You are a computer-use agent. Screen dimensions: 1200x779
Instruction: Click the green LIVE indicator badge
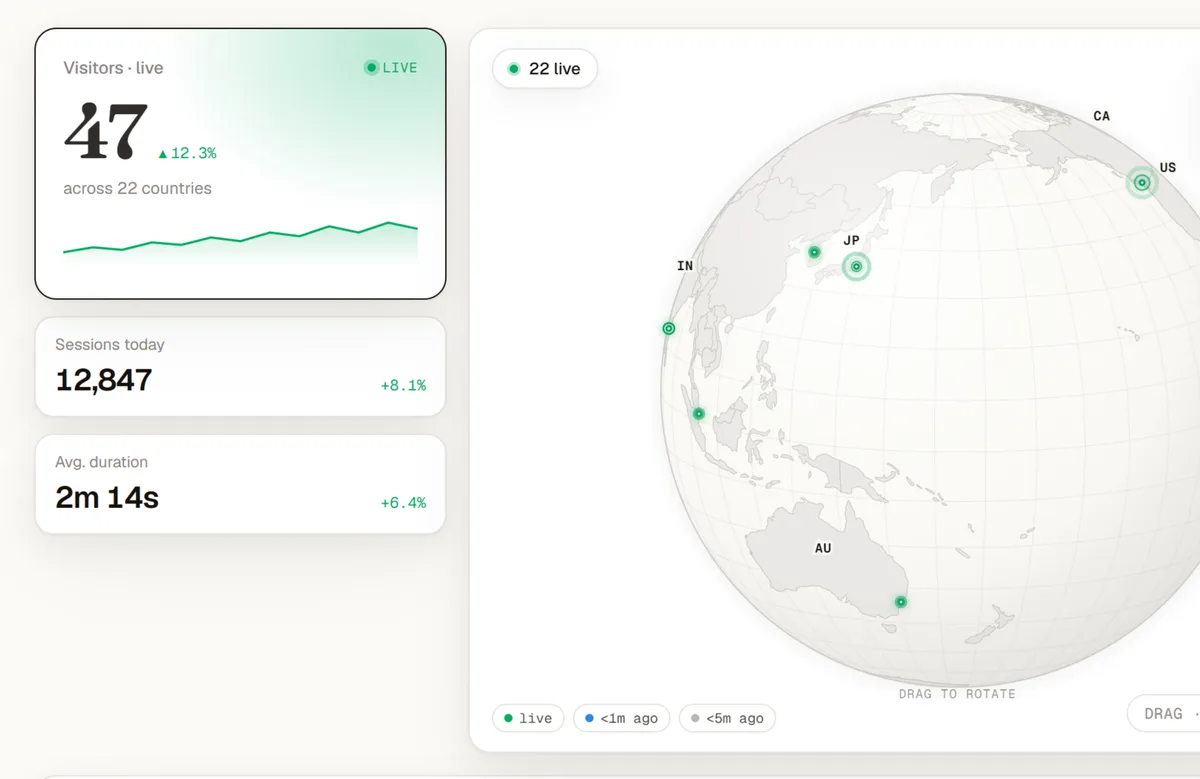[x=391, y=68]
